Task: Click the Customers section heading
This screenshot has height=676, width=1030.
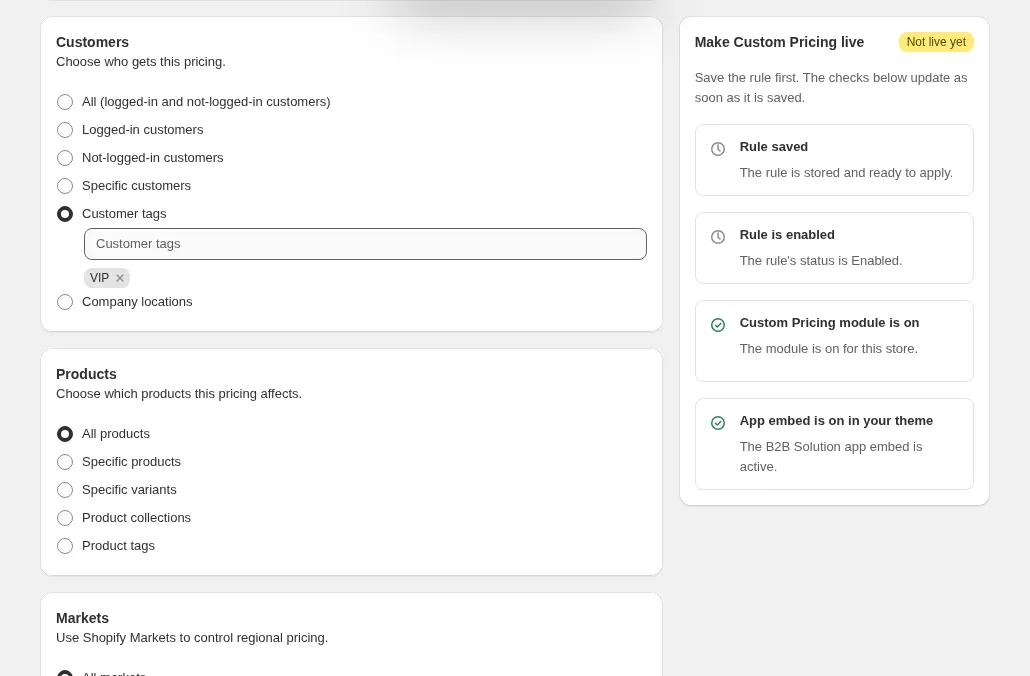Action: 92,42
